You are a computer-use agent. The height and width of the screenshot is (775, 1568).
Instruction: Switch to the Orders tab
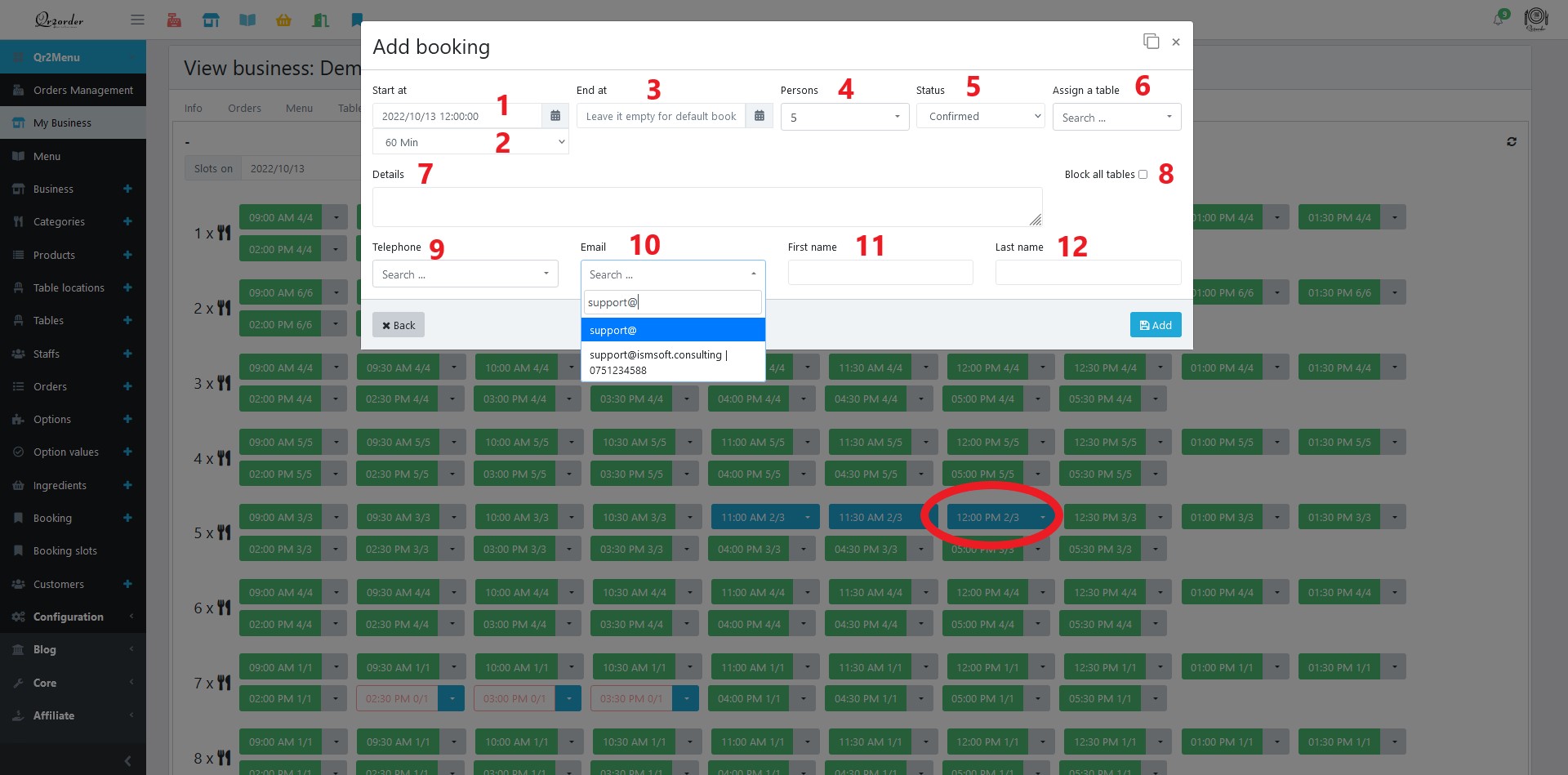pos(244,108)
